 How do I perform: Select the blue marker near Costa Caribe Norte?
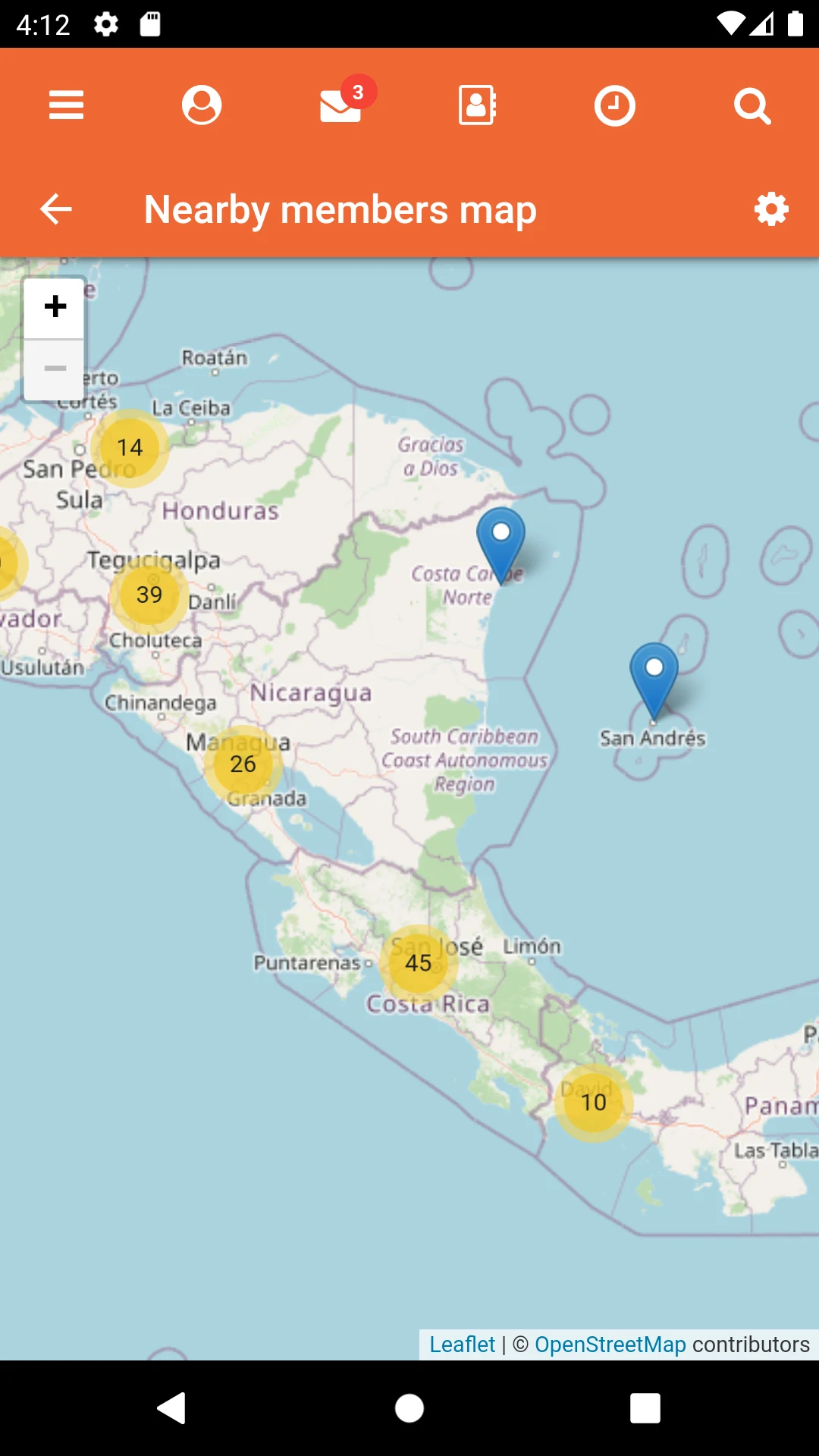(x=500, y=545)
